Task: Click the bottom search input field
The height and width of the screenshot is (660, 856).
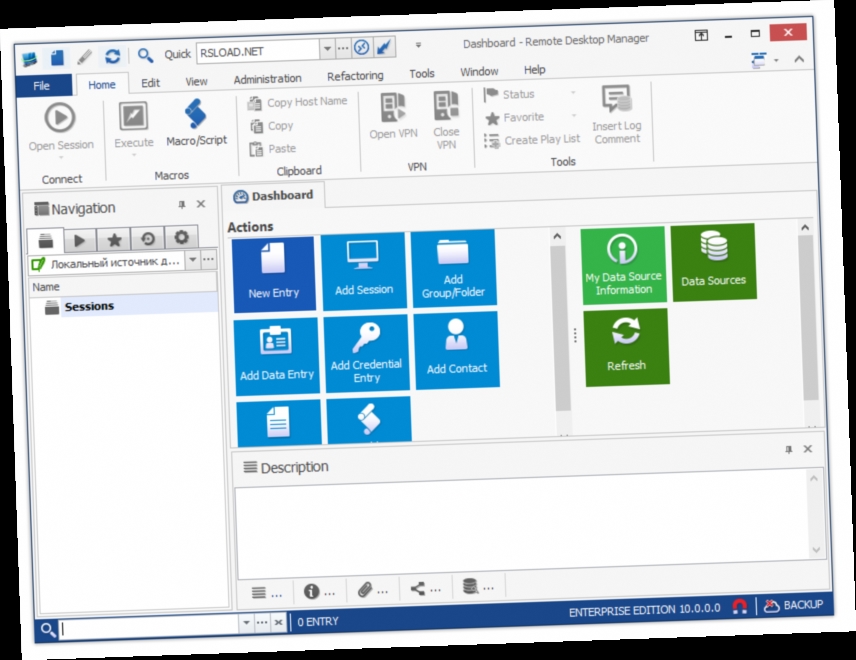Action: (148, 626)
